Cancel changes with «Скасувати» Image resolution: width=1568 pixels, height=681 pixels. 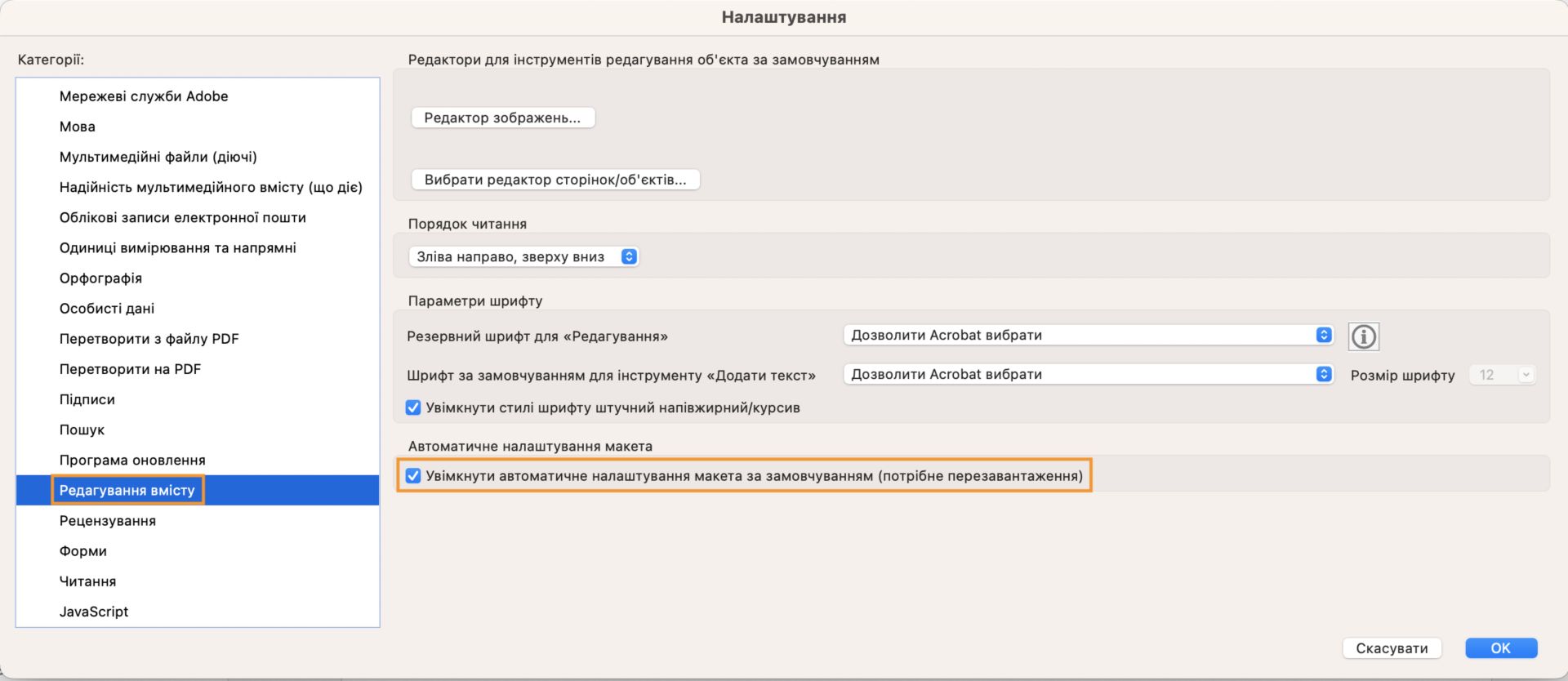[x=1390, y=648]
